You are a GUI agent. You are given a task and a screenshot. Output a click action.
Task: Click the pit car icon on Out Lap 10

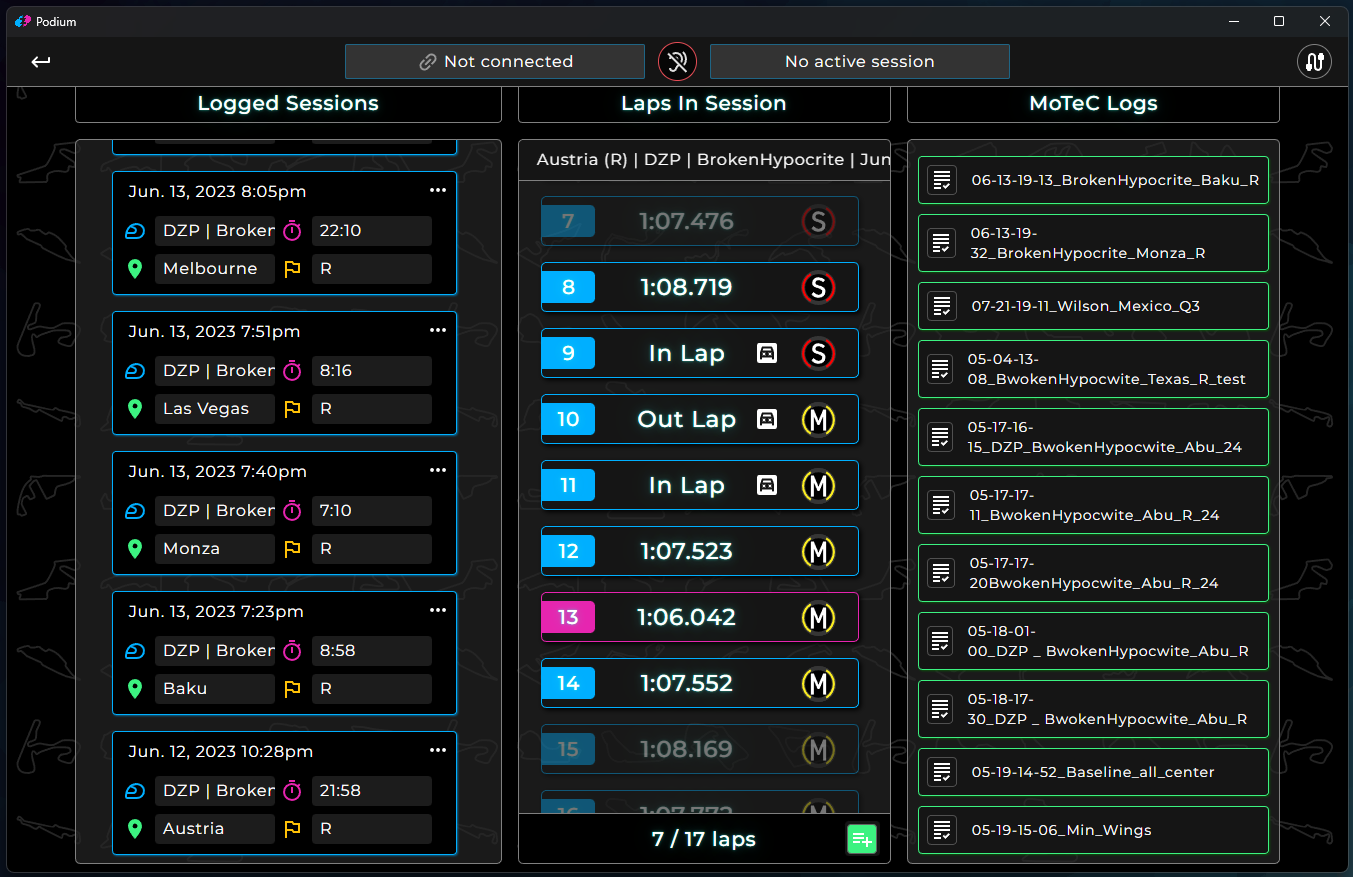tap(767, 419)
